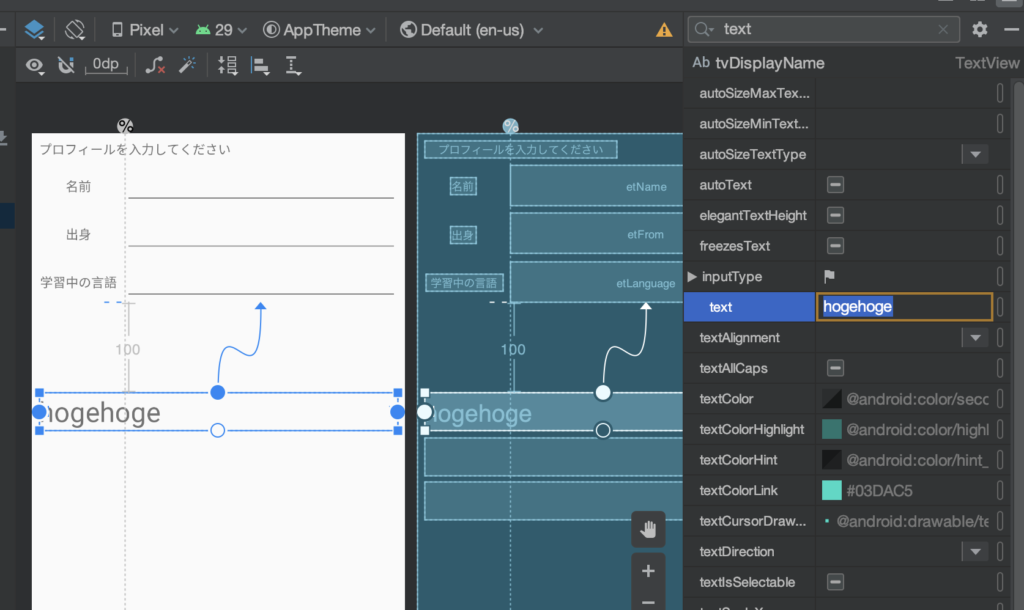
Task: Open the guidelines tool icon
Action: click(293, 65)
